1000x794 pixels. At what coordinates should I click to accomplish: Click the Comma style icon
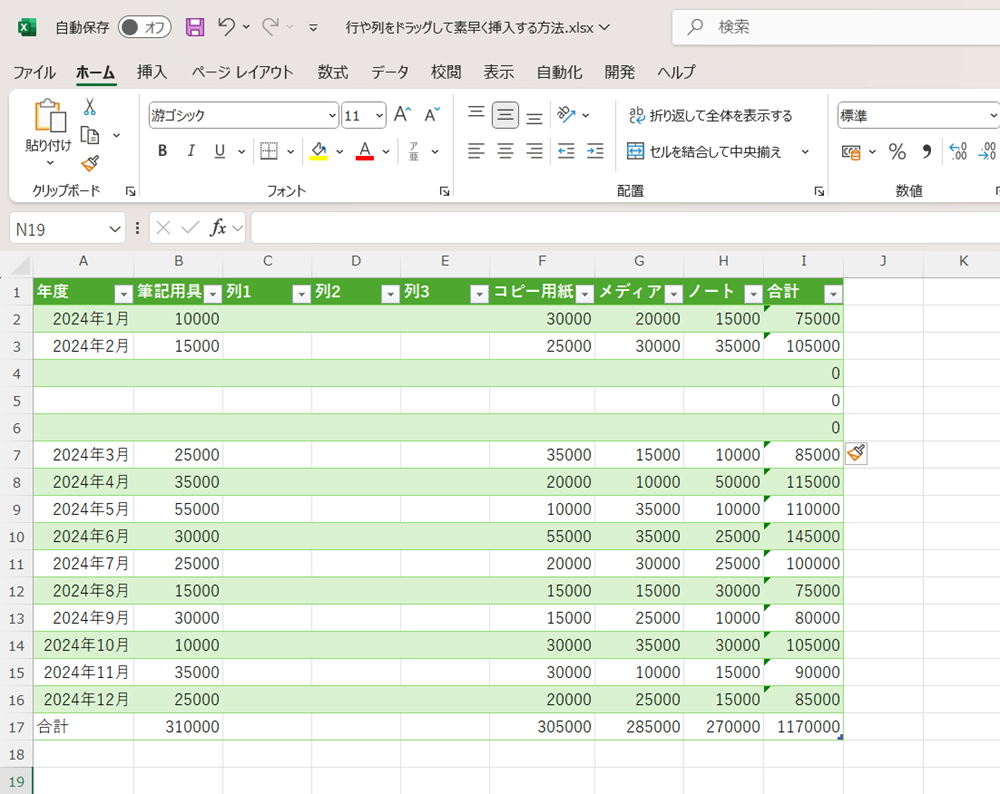[927, 151]
